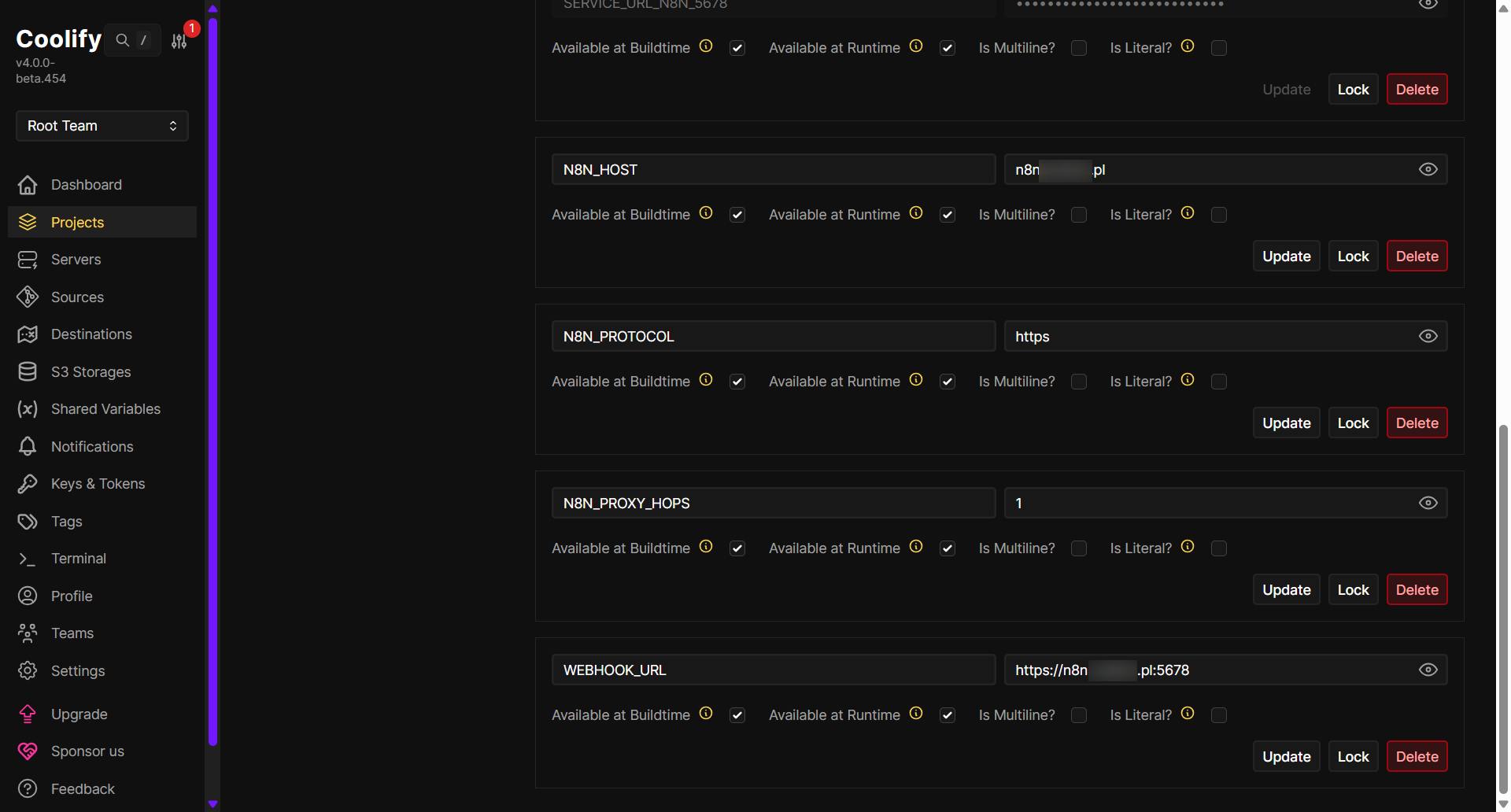
Task: Enable Is Multiline for N8N_PROXY_HOPS
Action: (x=1079, y=548)
